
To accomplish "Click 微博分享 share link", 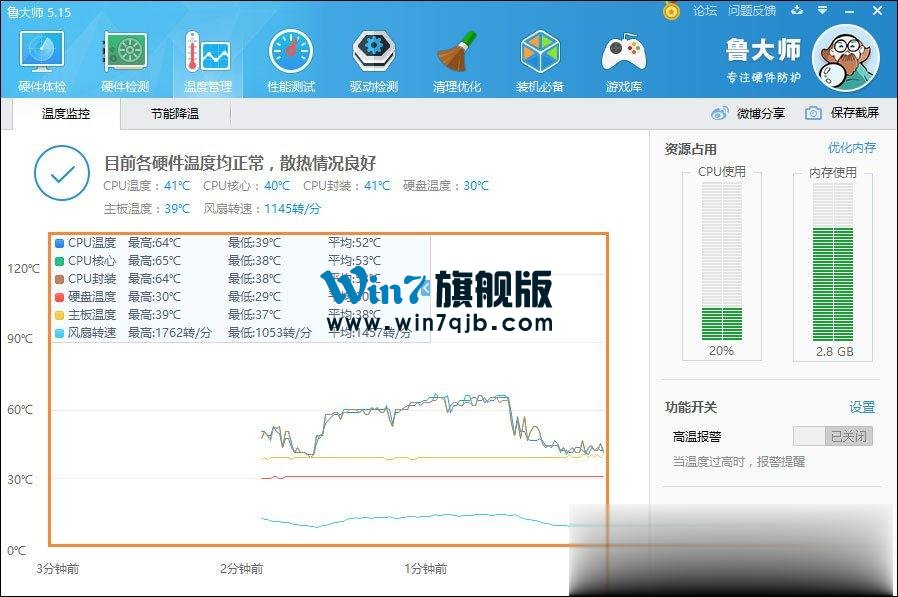I will [761, 113].
